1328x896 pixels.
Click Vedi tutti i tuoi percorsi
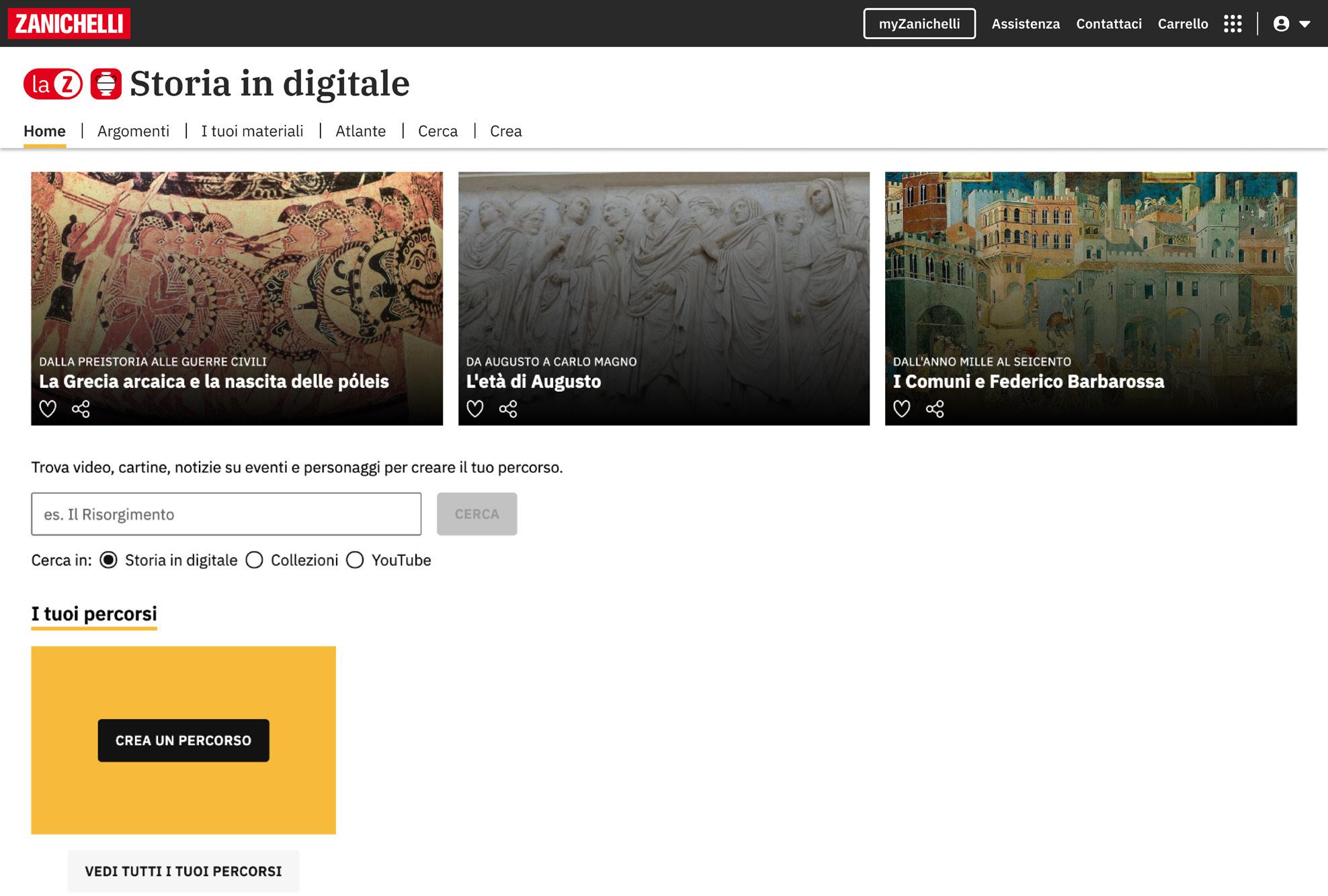[183, 871]
